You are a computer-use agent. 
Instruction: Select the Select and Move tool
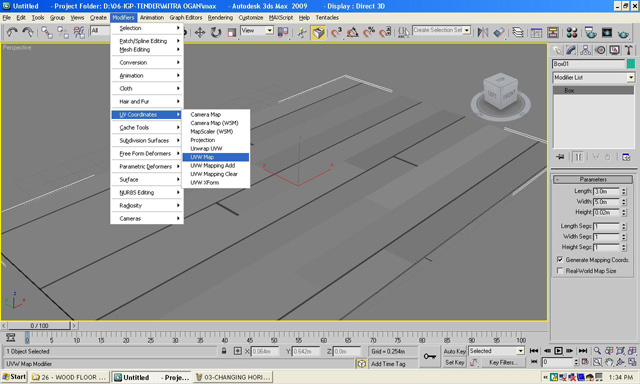coord(200,32)
